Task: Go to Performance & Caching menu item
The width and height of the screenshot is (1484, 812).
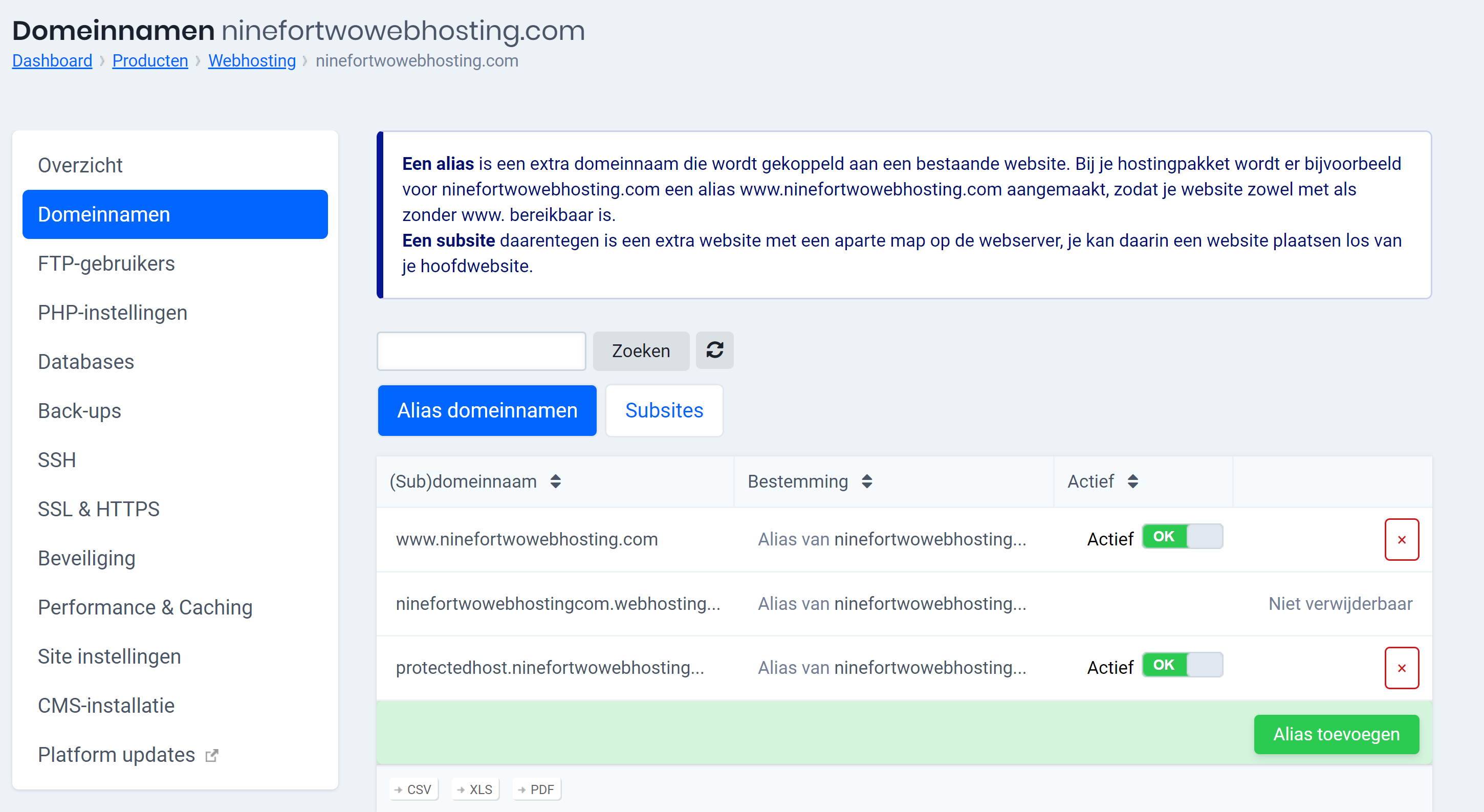Action: click(x=145, y=607)
